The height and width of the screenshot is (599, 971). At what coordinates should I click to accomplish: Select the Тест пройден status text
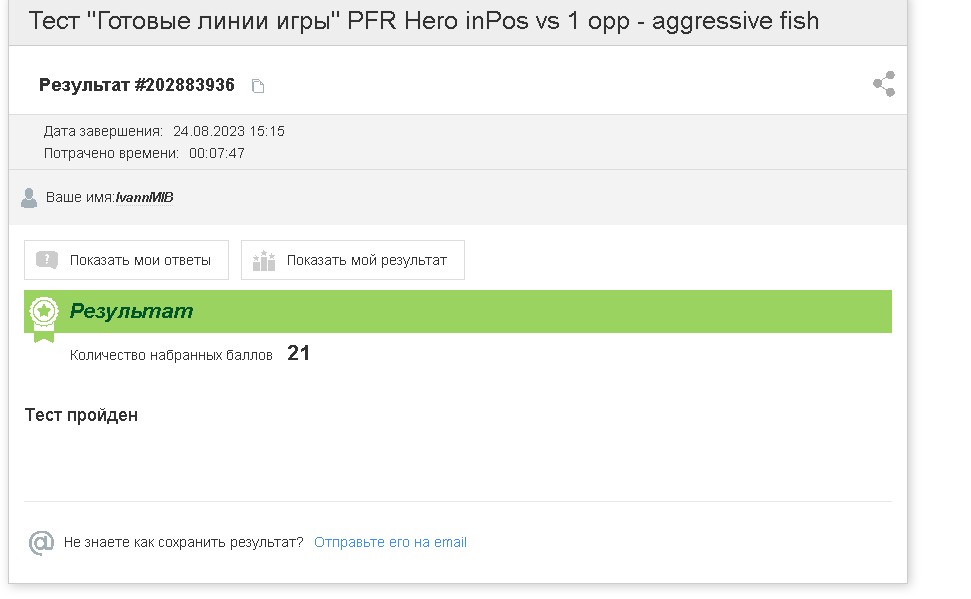tap(81, 415)
